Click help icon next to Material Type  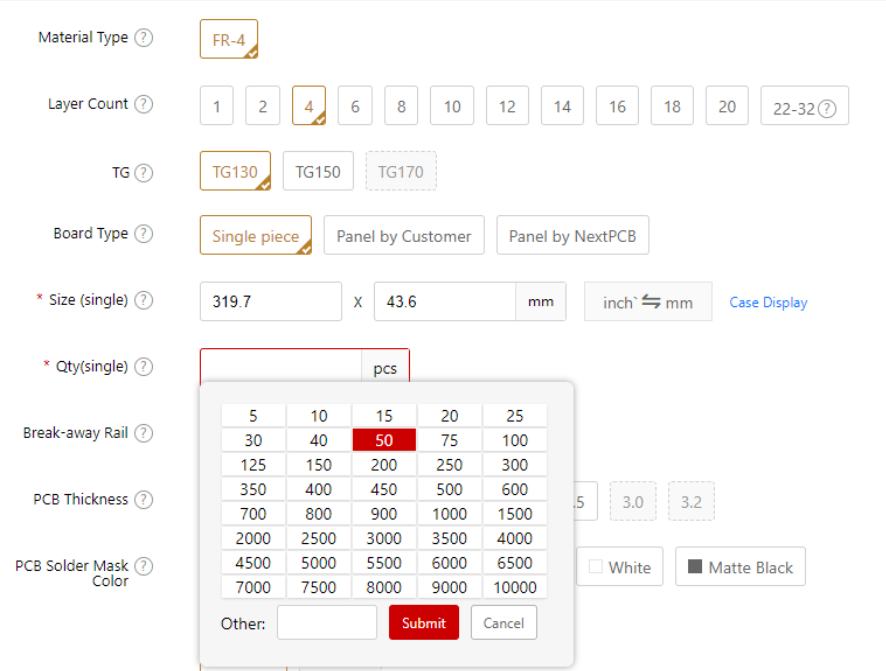click(x=144, y=38)
